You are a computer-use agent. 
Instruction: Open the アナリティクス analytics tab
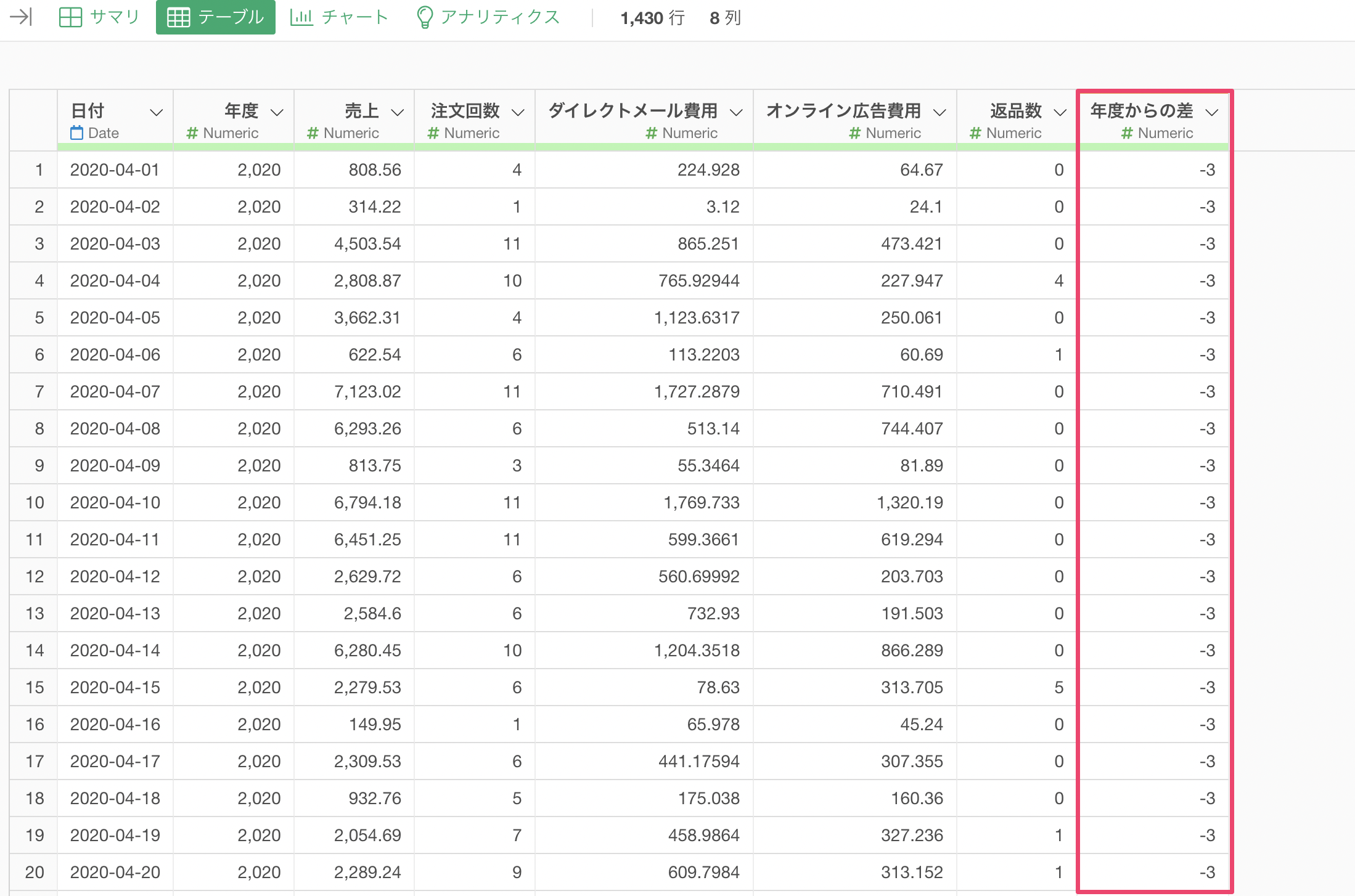[488, 17]
